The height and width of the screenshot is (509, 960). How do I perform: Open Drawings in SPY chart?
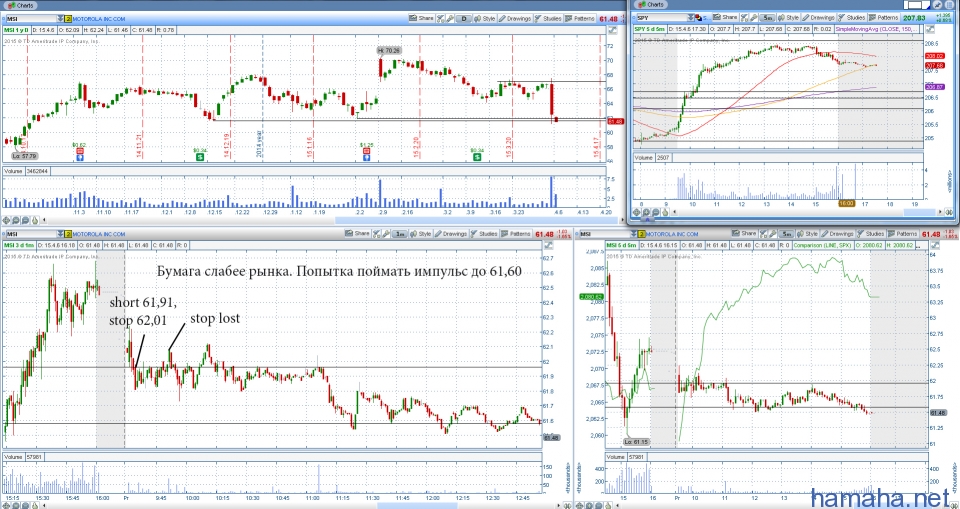pos(818,18)
